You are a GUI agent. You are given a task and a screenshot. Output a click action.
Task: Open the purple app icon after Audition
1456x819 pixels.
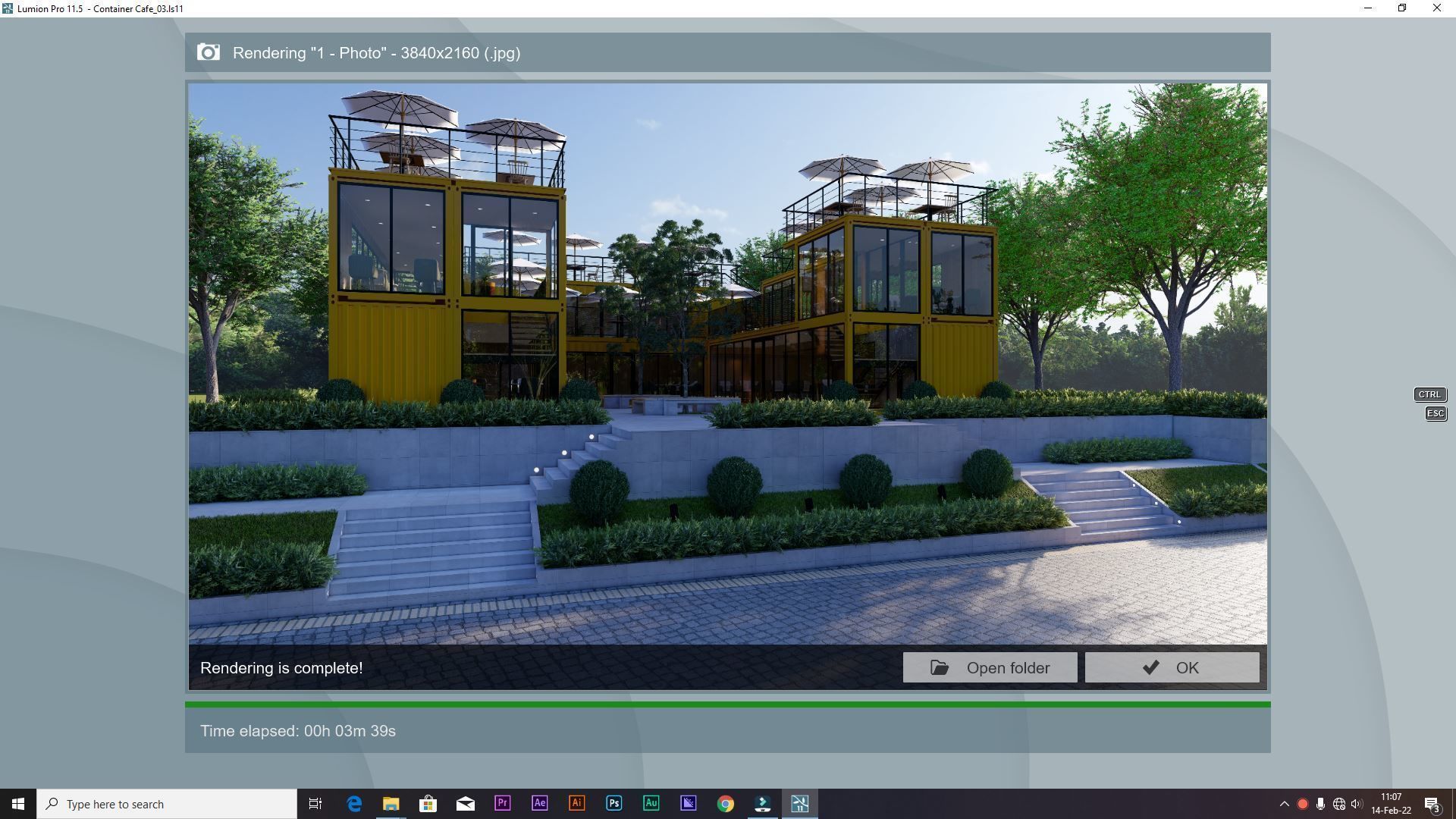click(689, 804)
